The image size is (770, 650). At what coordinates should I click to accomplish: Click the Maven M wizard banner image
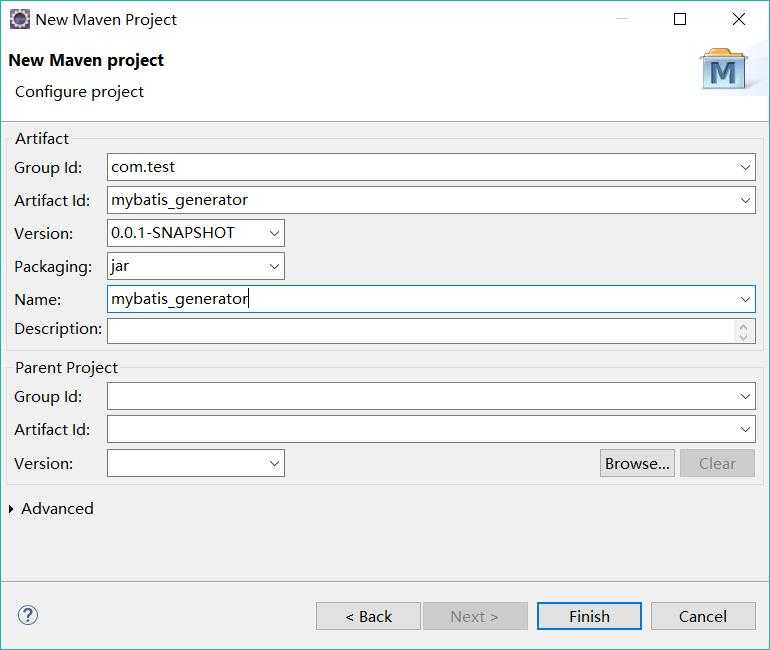(x=723, y=70)
